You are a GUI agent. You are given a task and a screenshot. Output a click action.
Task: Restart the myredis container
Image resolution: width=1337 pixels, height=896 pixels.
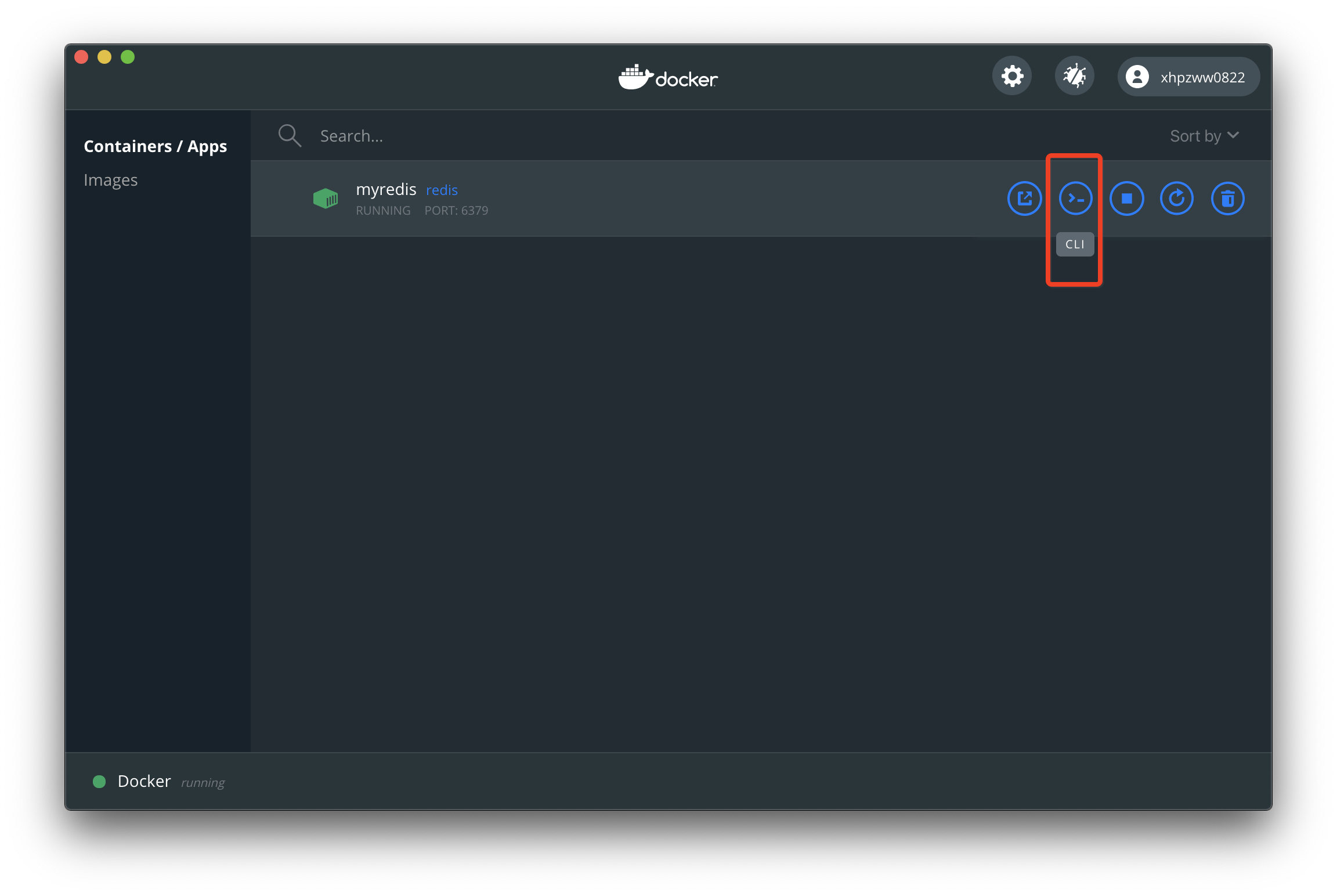(x=1177, y=198)
